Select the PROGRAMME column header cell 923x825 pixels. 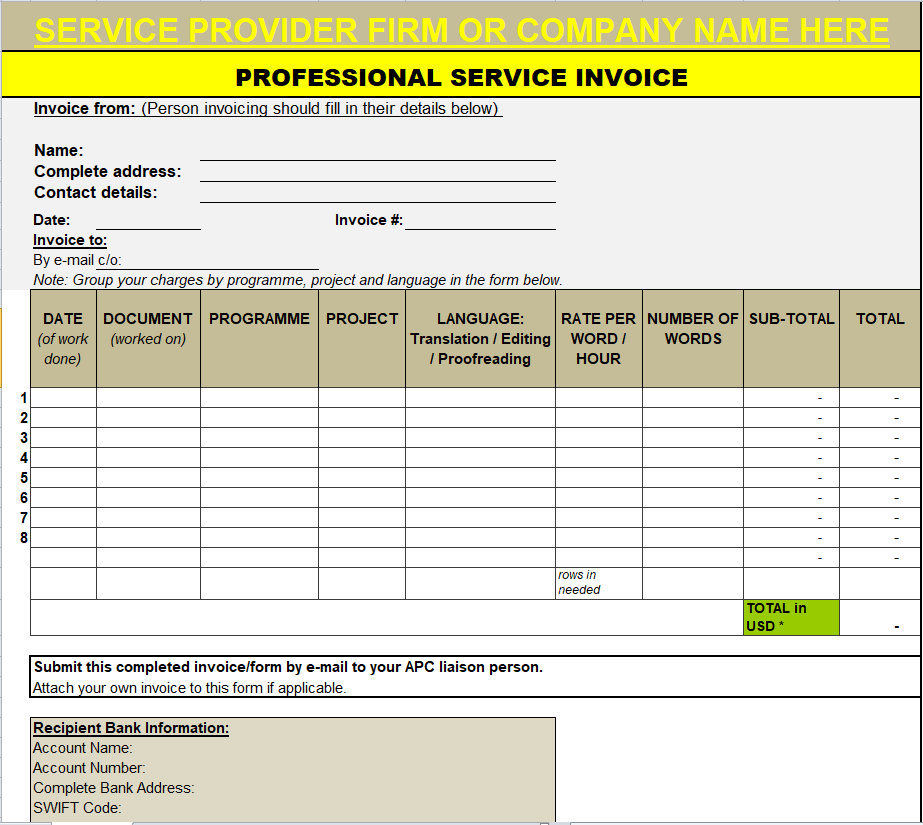(x=259, y=338)
